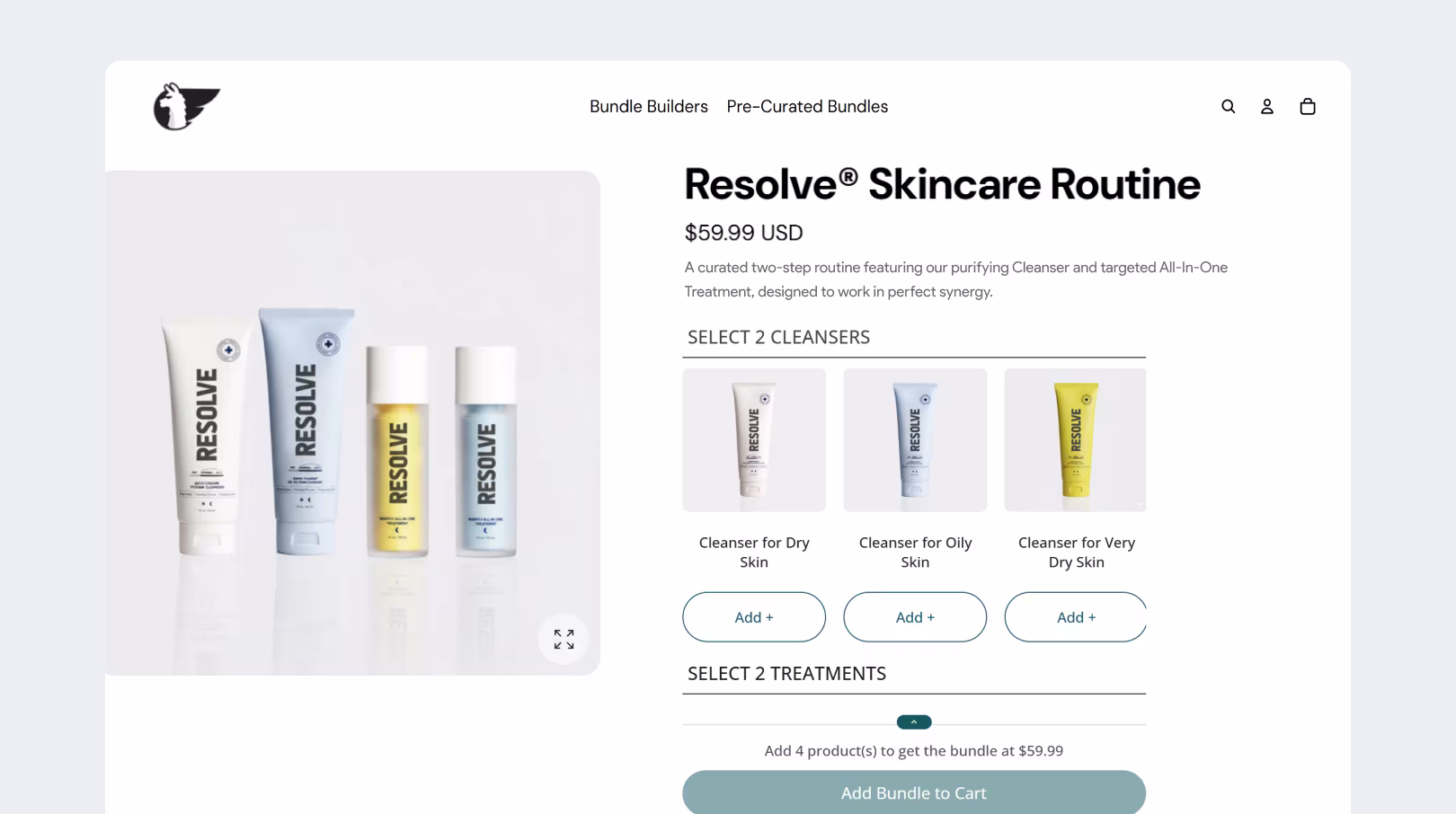This screenshot has height=814, width=1456.
Task: Open Pre-Curated Bundles menu
Action: pyautogui.click(x=807, y=107)
